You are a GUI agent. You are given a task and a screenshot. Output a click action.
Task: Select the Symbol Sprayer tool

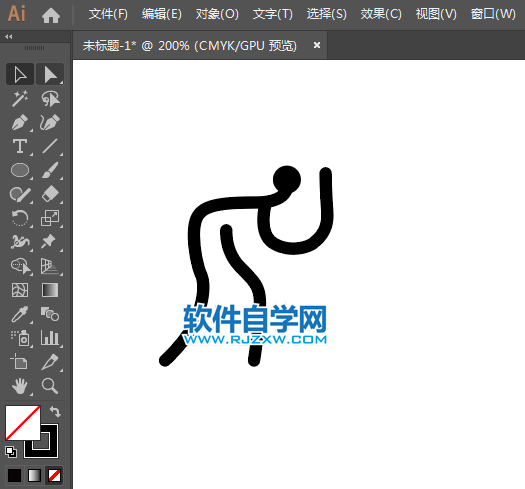click(x=20, y=338)
